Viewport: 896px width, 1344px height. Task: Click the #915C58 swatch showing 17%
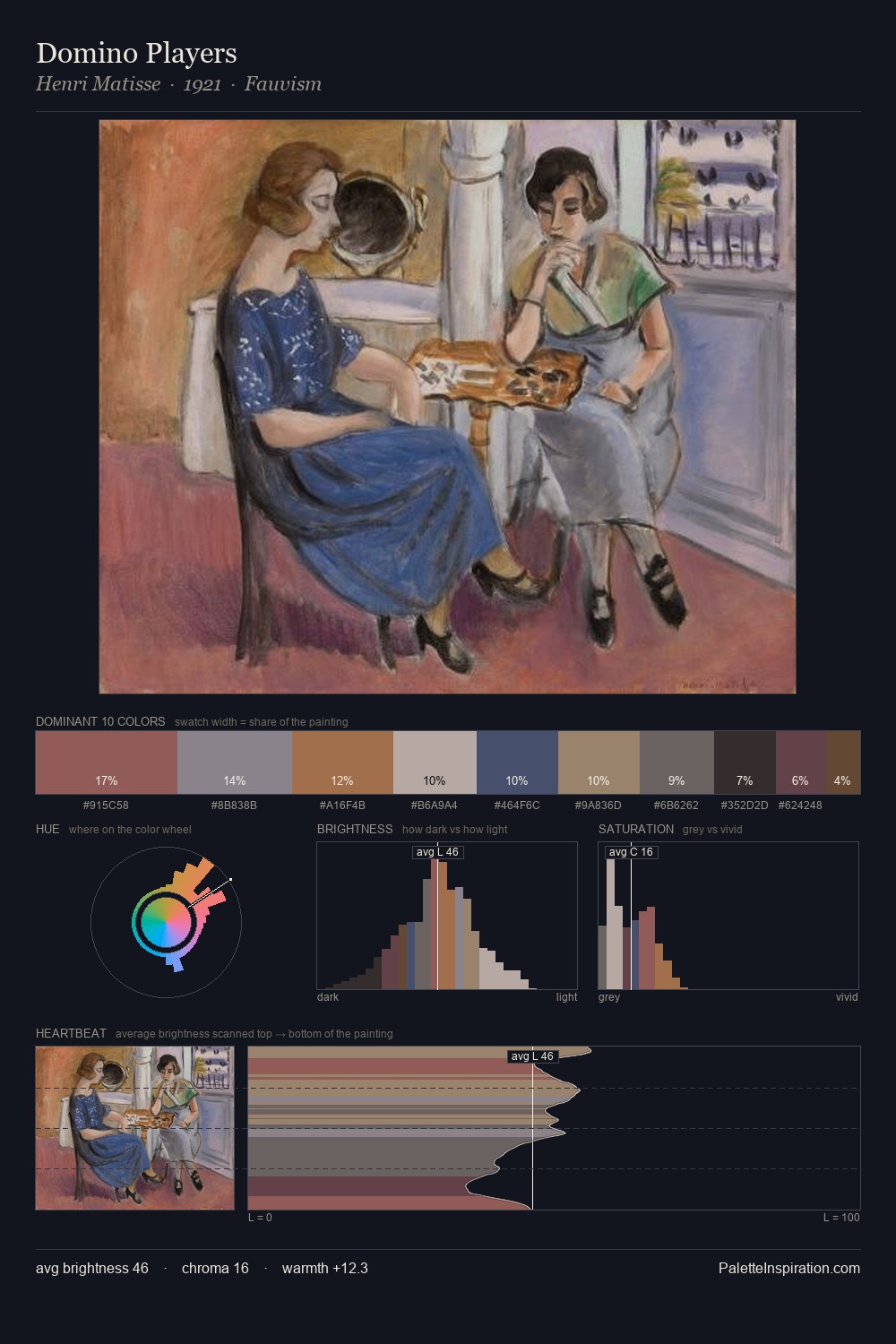coord(107,762)
